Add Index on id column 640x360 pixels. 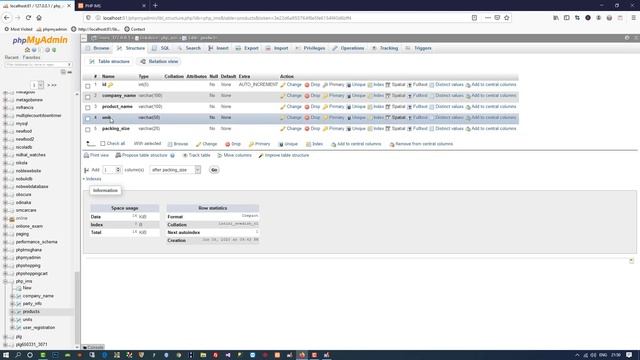[x=376, y=84]
